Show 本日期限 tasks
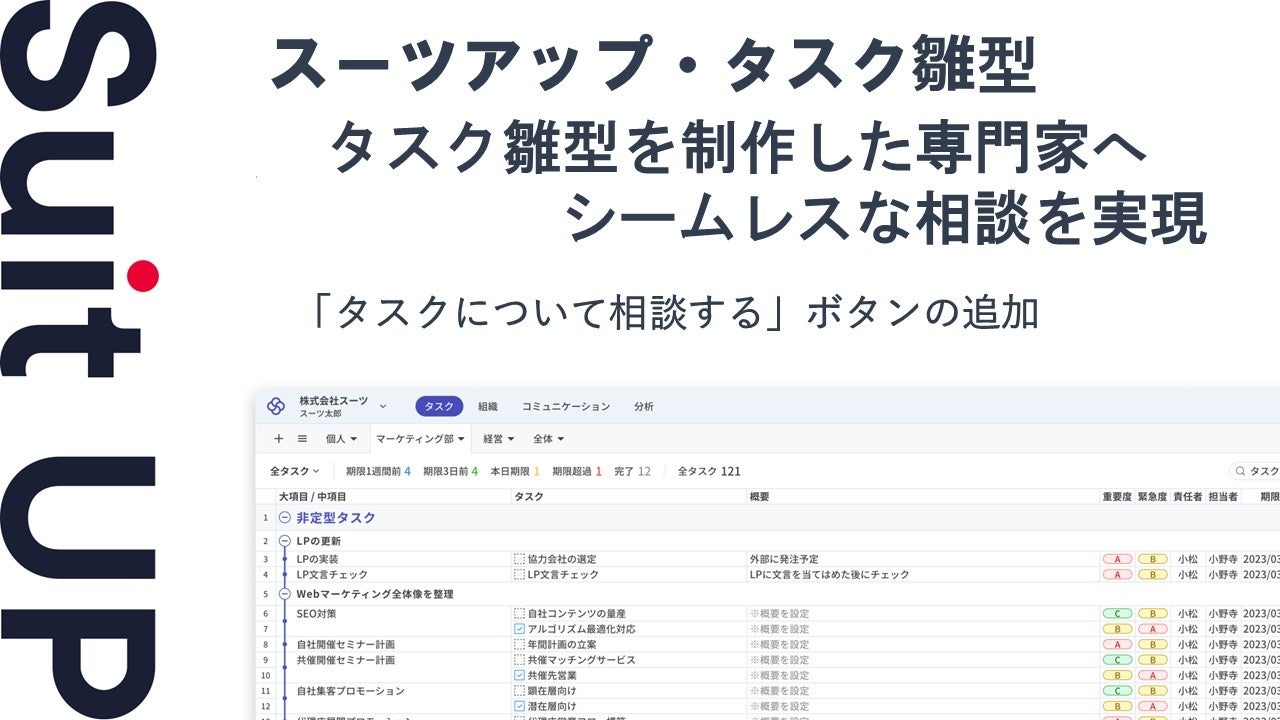The width and height of the screenshot is (1280, 720). coord(515,471)
